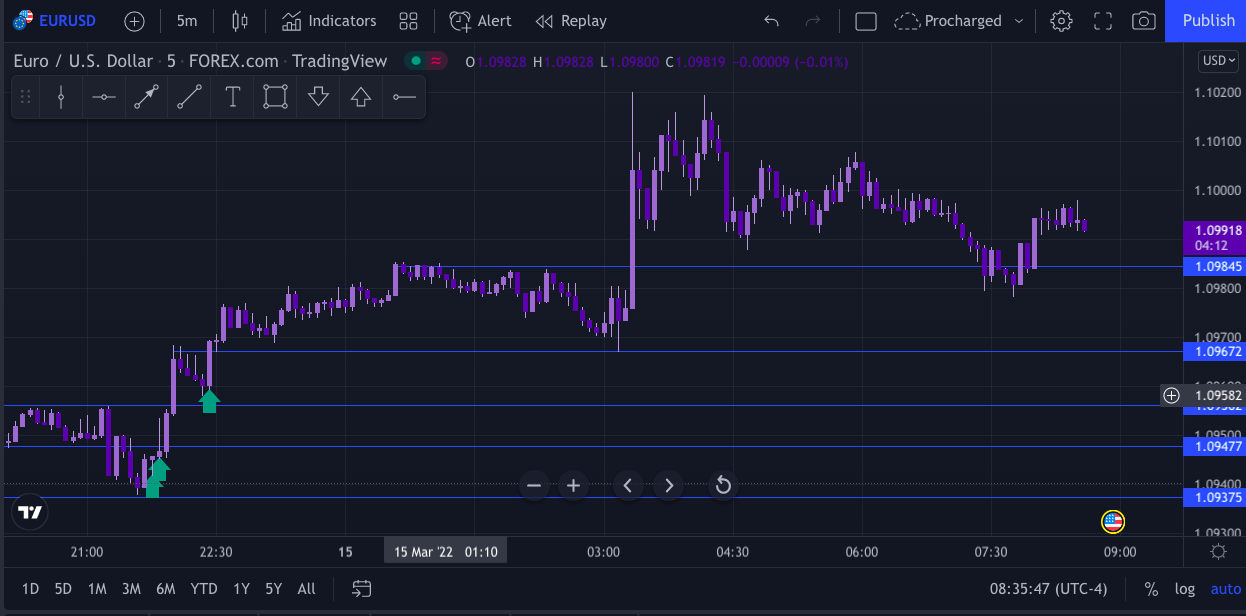This screenshot has height=616, width=1246.
Task: Take a chart snapshot with camera icon
Action: (x=1144, y=21)
